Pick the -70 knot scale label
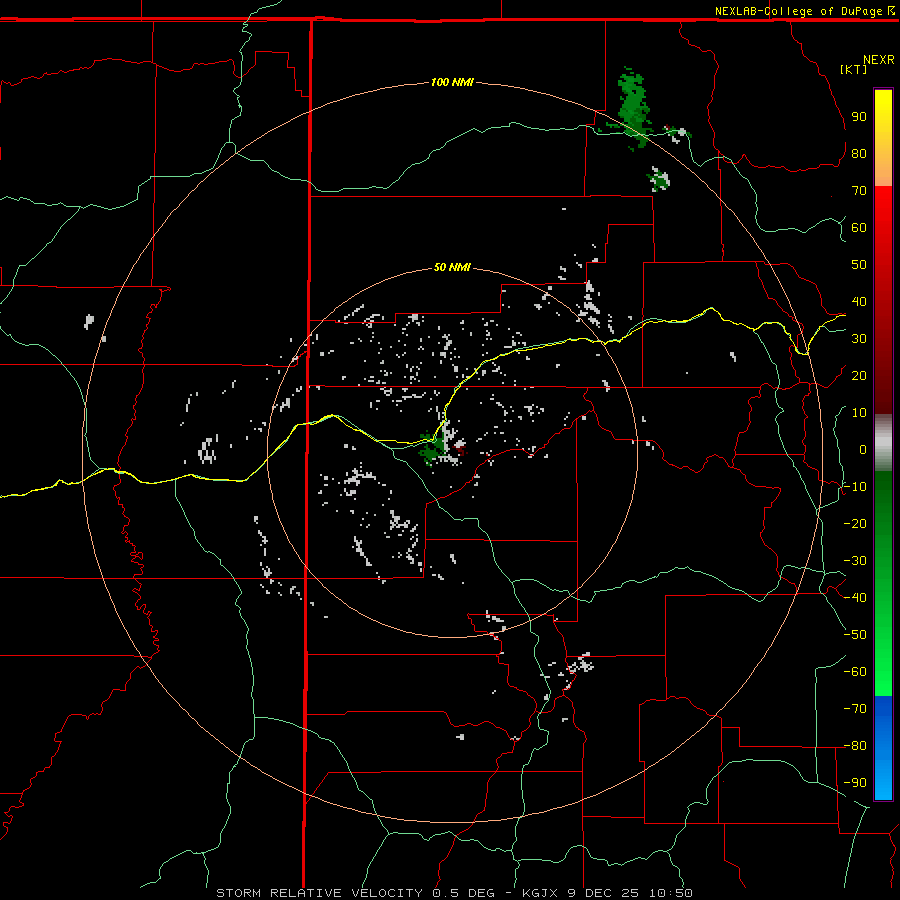 [855, 708]
